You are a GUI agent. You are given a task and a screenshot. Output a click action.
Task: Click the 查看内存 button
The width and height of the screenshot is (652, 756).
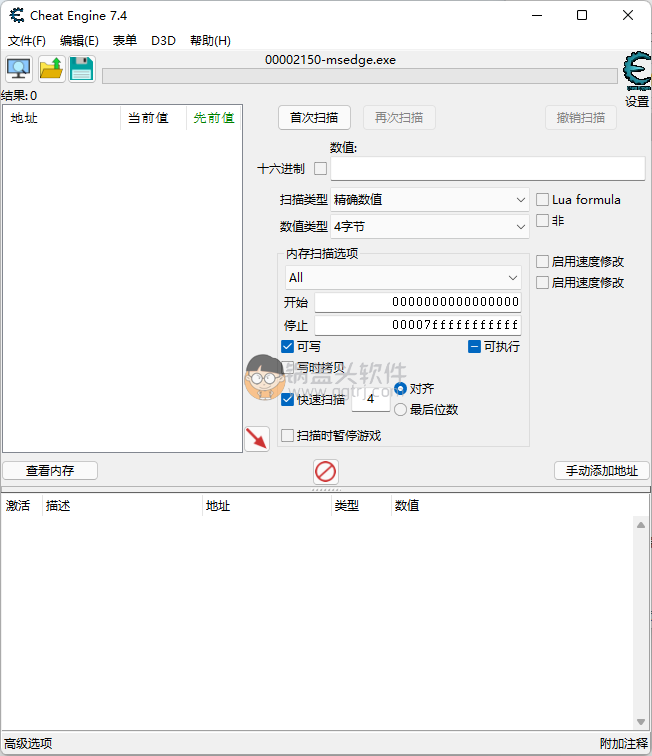tap(50, 471)
